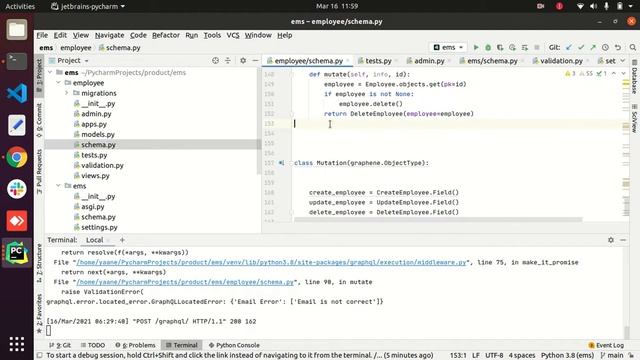Hide the Terminal panel

(623, 240)
